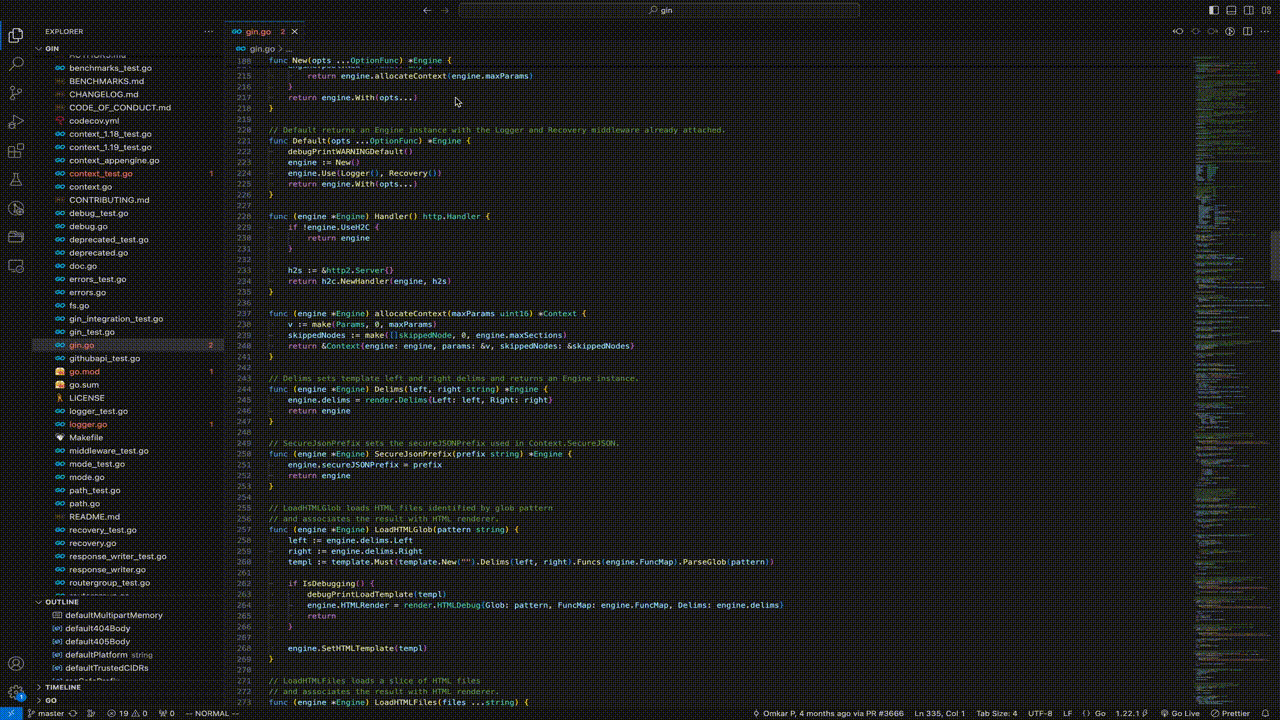Toggle the secondary sidebar layout icon
The width and height of the screenshot is (1280, 720).
click(1248, 10)
